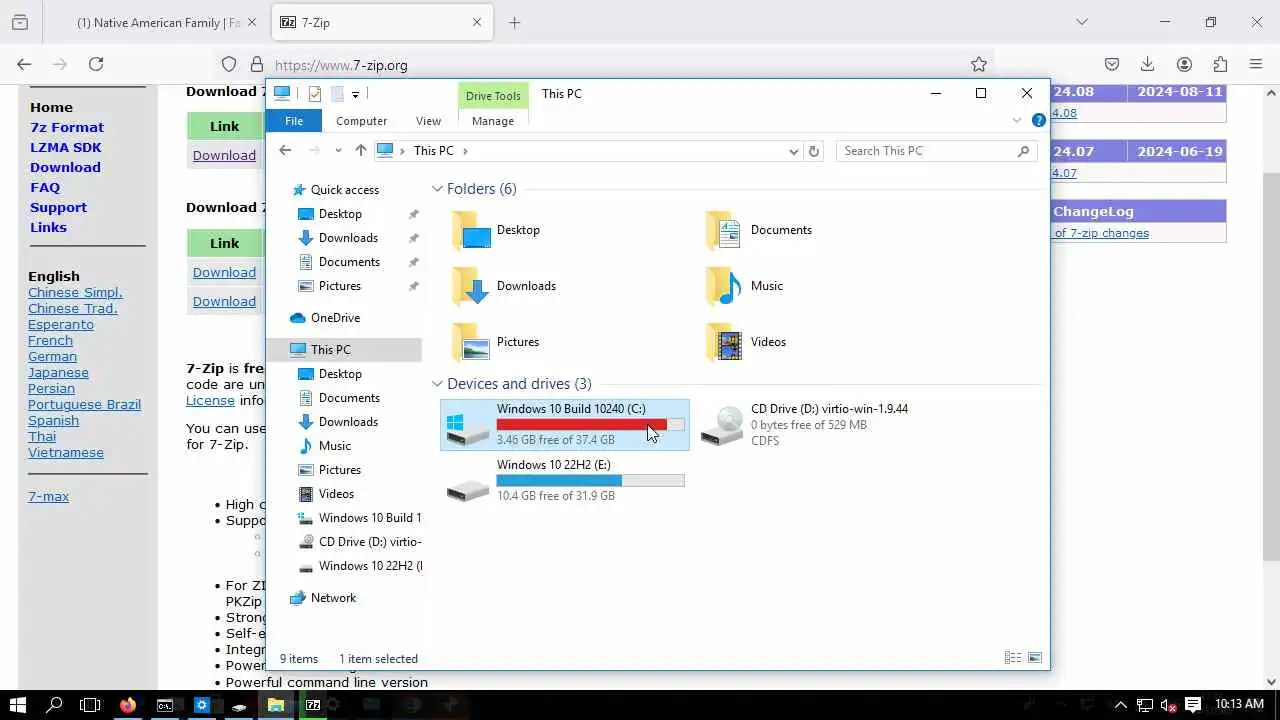Select the Drive Tools contextual tab
1280x720 pixels.
(493, 96)
